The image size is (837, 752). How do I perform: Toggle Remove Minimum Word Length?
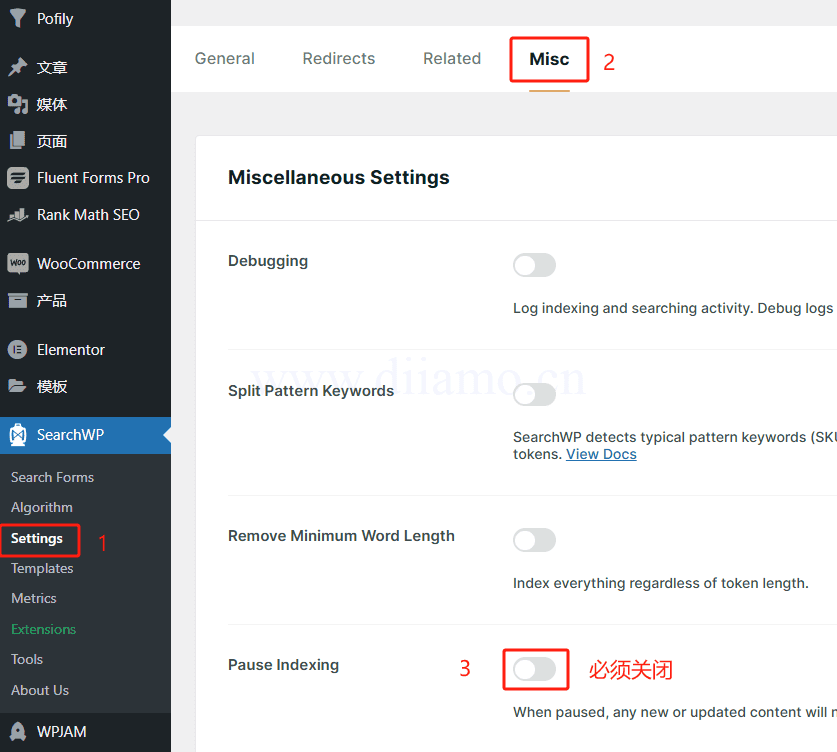[534, 540]
